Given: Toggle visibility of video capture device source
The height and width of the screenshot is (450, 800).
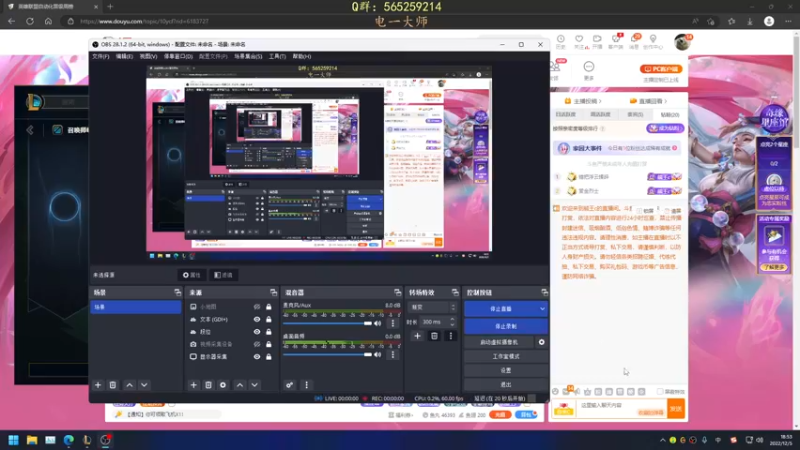Looking at the screenshot, I should coord(257,344).
